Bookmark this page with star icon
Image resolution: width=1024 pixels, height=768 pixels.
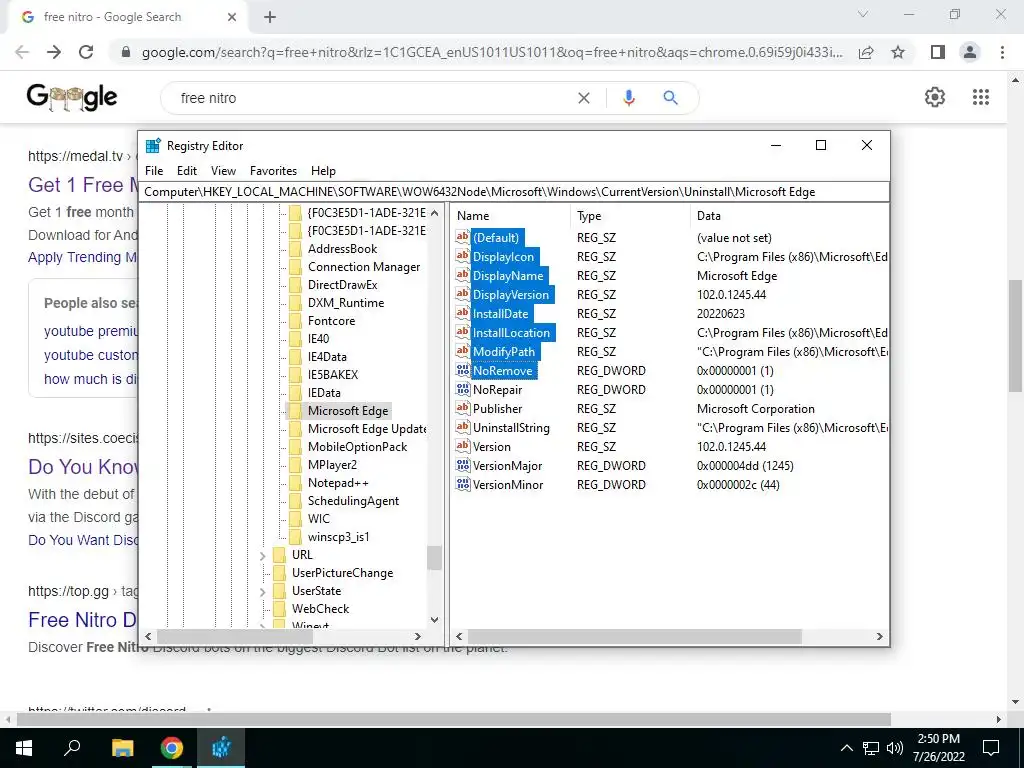[898, 52]
